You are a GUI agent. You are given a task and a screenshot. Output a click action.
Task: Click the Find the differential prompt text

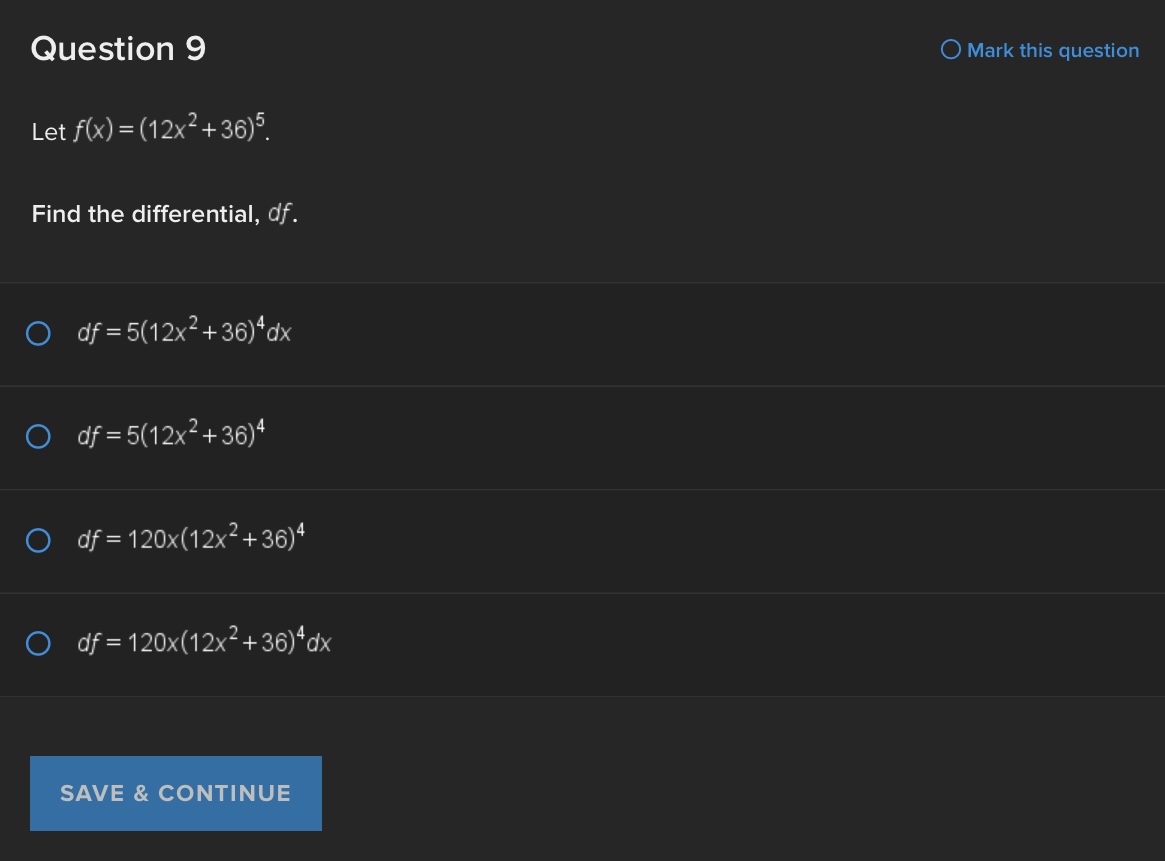(x=164, y=213)
